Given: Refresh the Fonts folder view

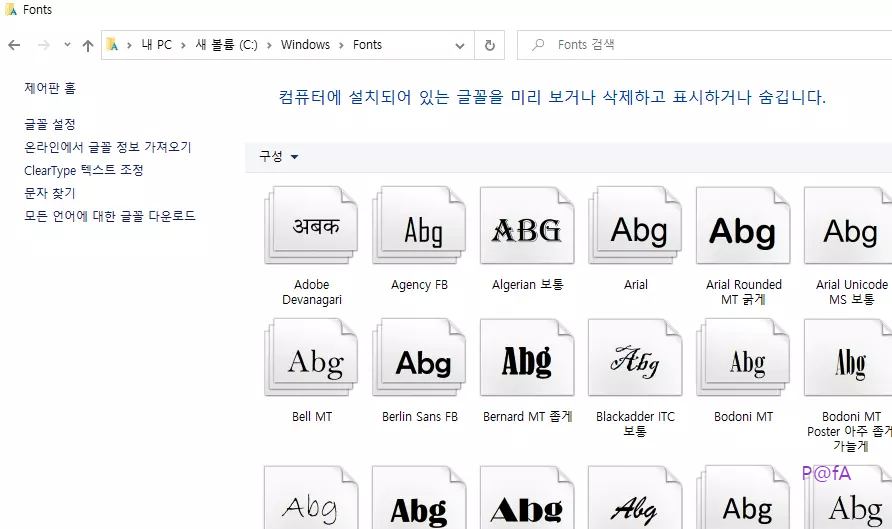Looking at the screenshot, I should [490, 45].
